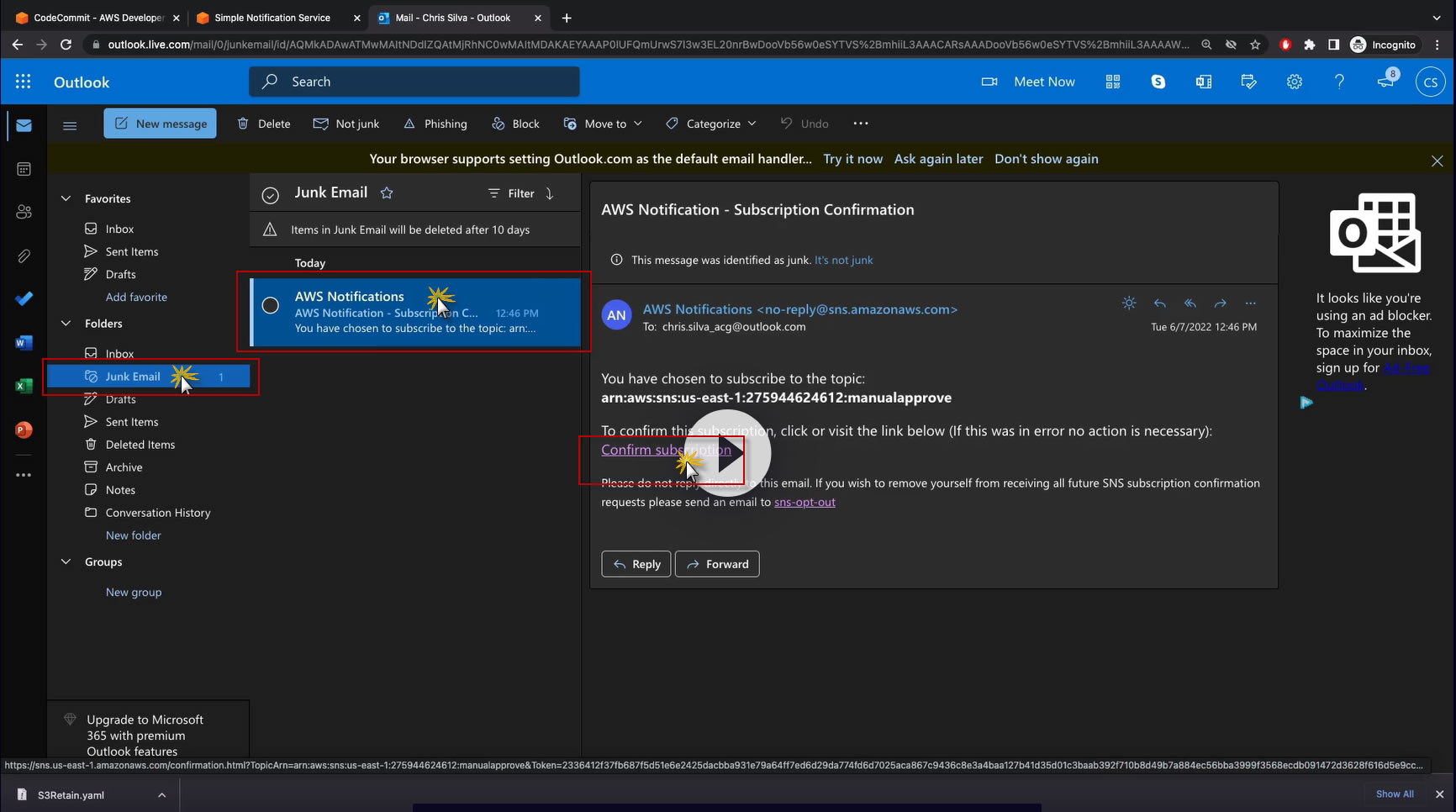Reply all using the double-arrow icon
Image resolution: width=1456 pixels, height=812 pixels.
(x=1190, y=303)
